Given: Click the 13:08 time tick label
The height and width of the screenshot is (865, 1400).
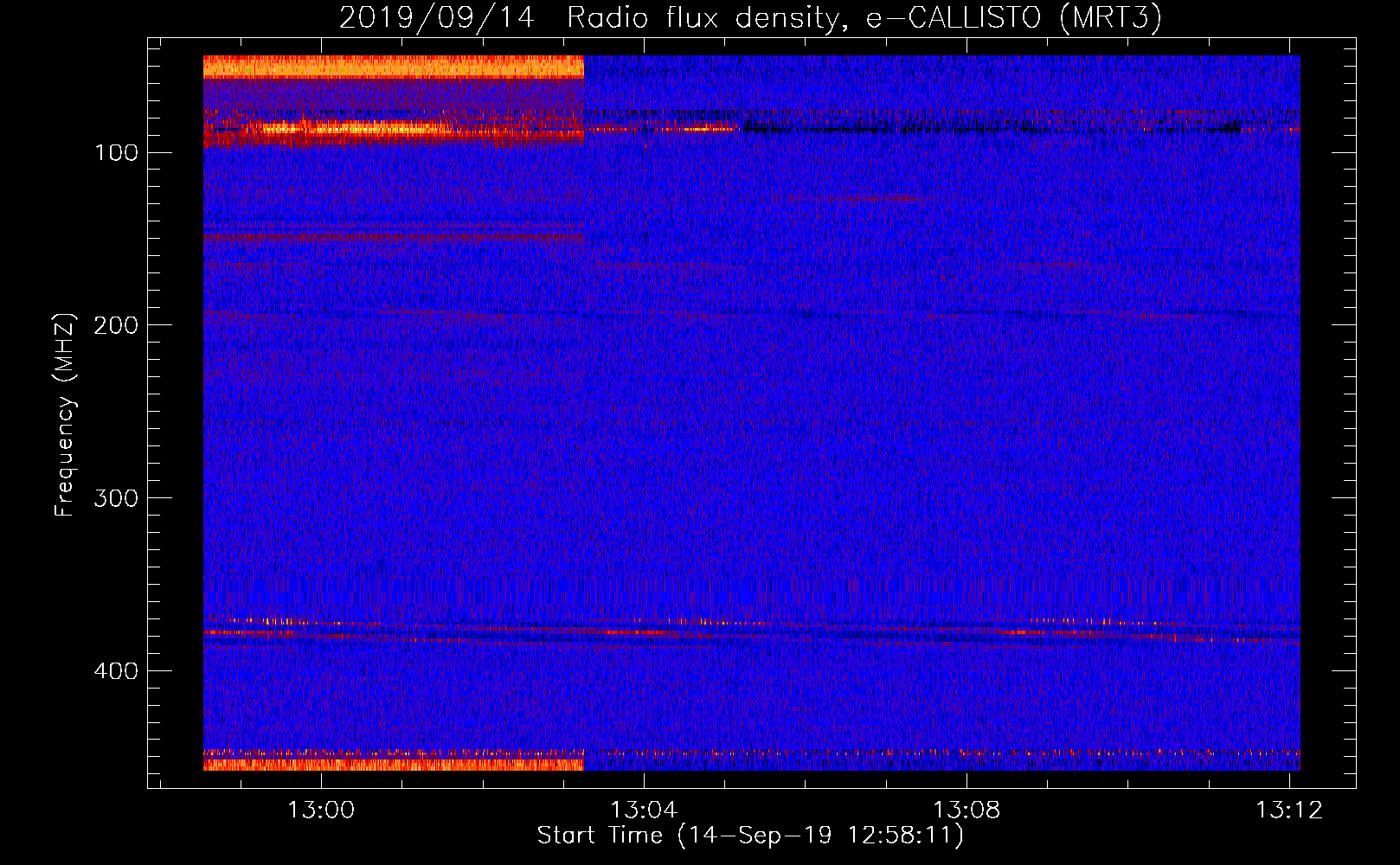Looking at the screenshot, I should tap(967, 810).
